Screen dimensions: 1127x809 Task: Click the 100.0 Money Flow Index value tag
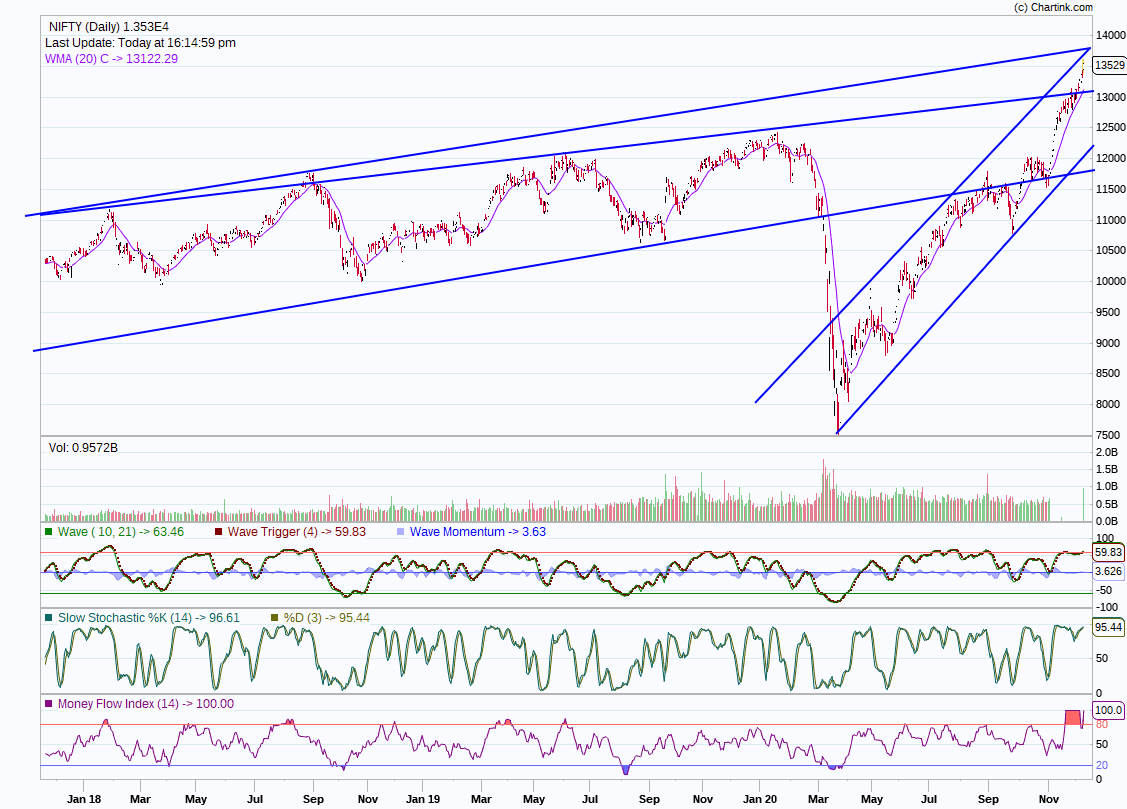click(1109, 710)
